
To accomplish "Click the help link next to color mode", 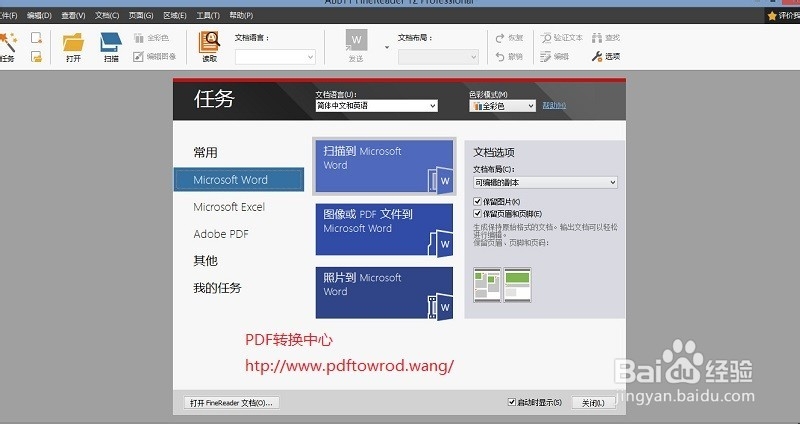I will point(554,105).
